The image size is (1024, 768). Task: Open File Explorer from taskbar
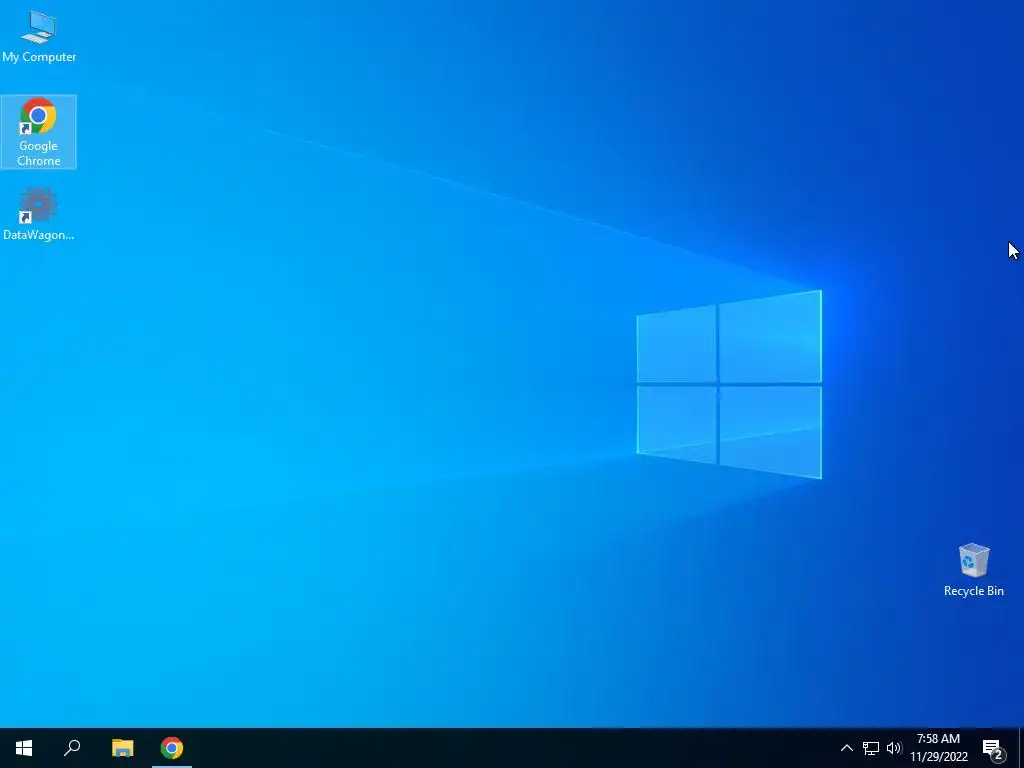[122, 748]
